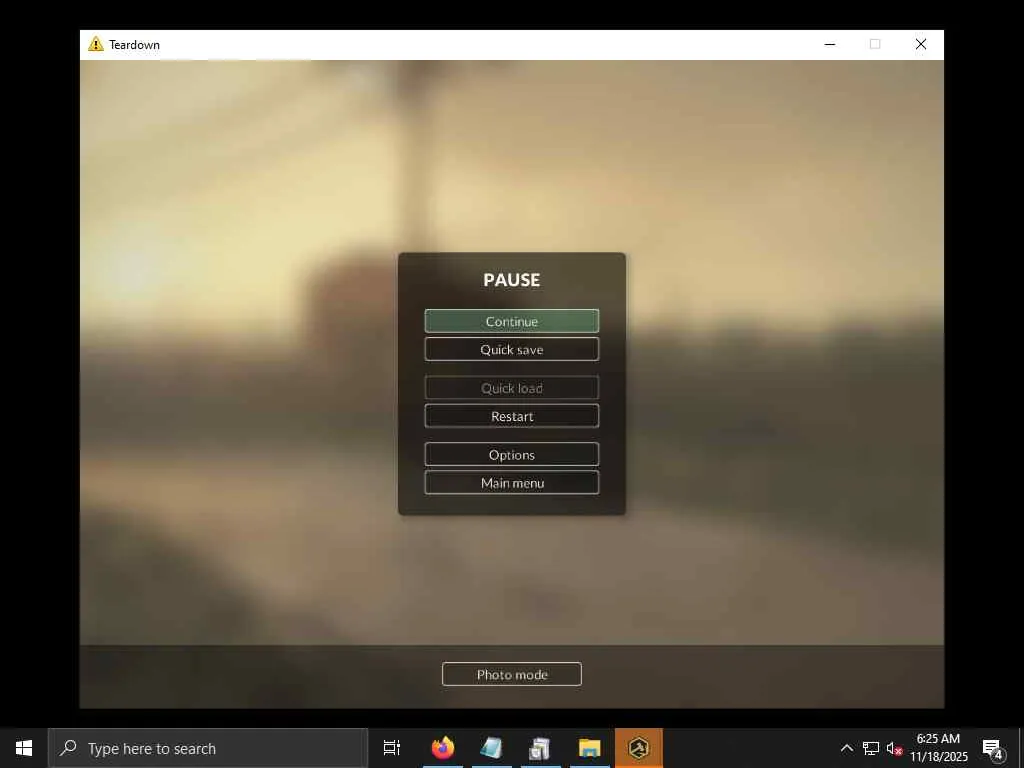This screenshot has height=768, width=1024.
Task: Resume the game with Continue
Action: [511, 321]
